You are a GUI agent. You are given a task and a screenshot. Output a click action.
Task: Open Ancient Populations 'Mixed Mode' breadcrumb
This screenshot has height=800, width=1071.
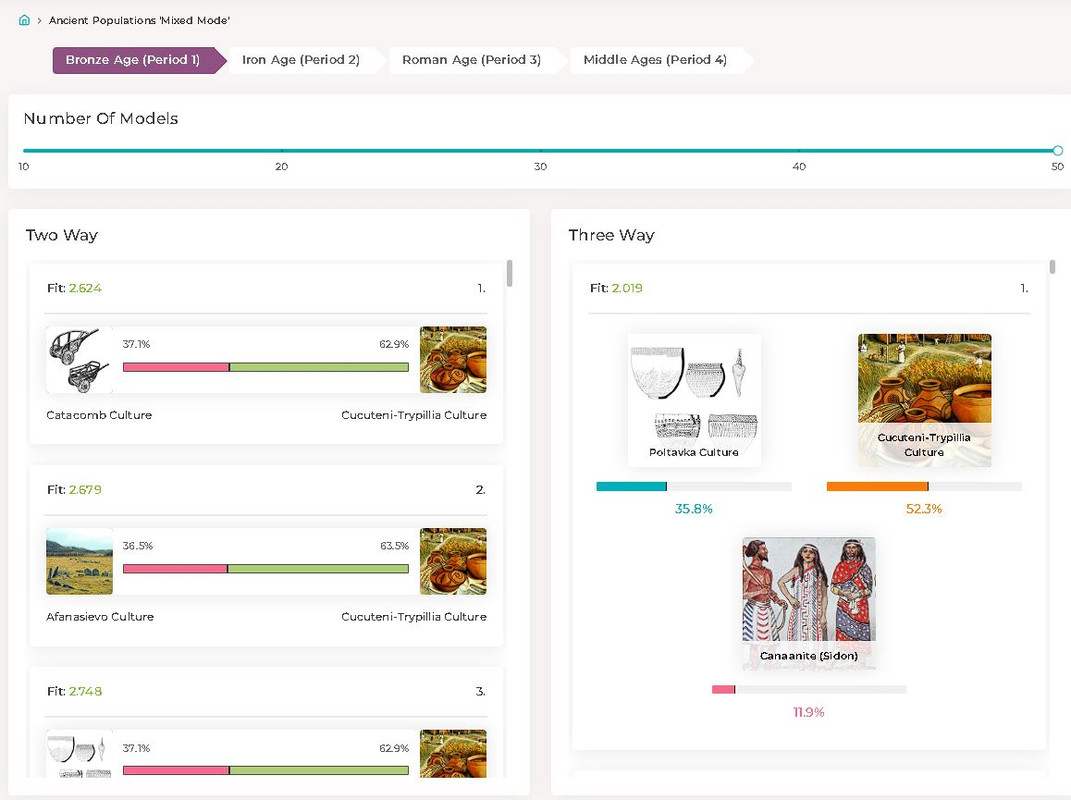click(139, 20)
